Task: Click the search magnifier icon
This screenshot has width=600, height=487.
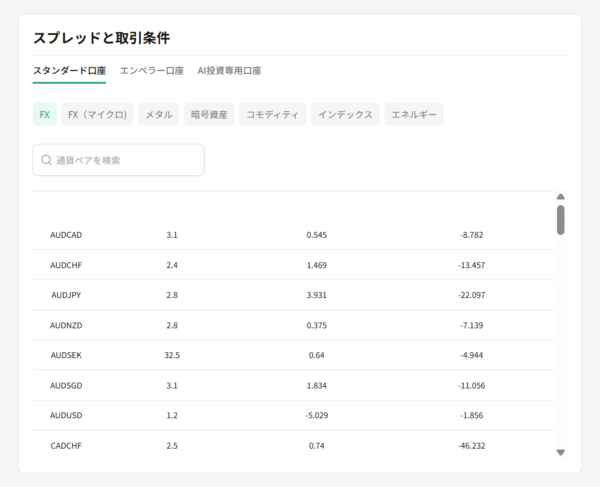Action: 46,160
